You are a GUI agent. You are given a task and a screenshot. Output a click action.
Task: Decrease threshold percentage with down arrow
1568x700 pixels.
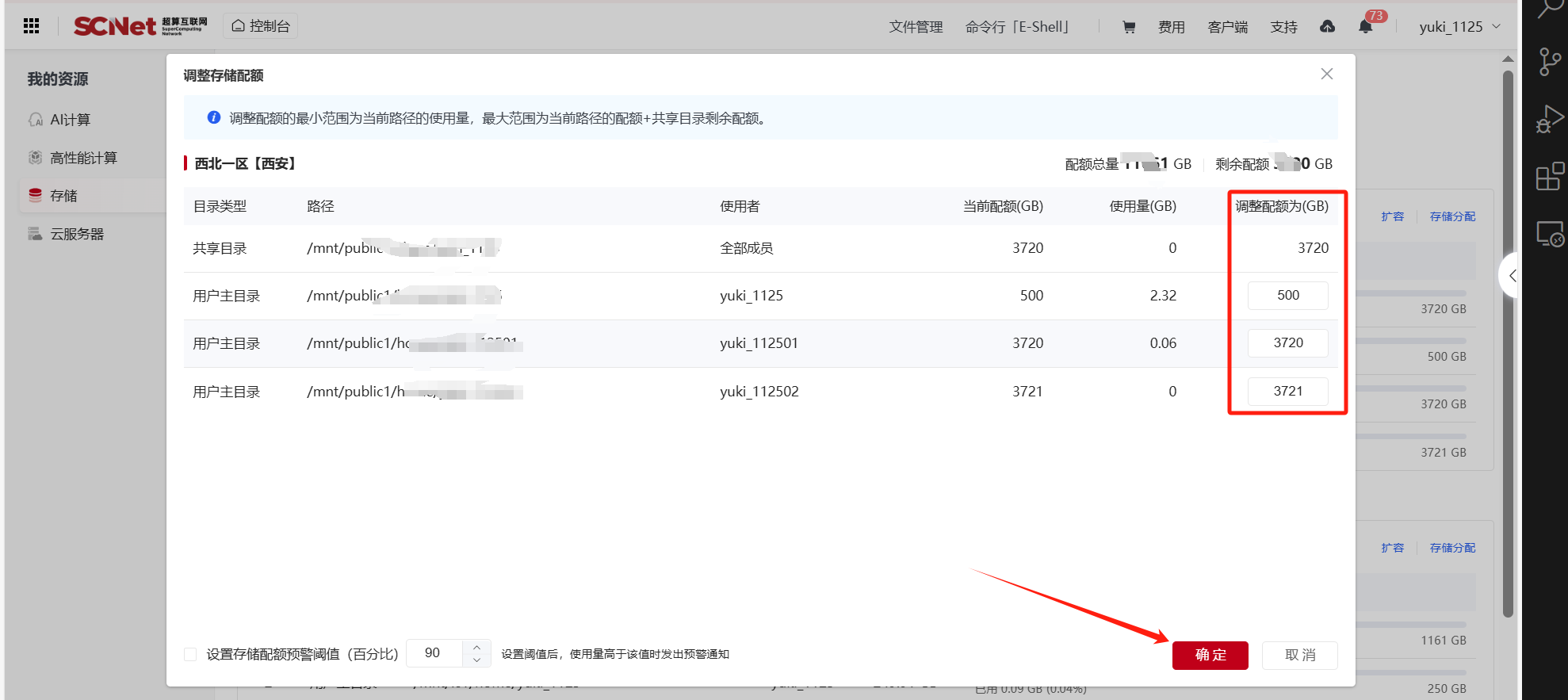[476, 660]
